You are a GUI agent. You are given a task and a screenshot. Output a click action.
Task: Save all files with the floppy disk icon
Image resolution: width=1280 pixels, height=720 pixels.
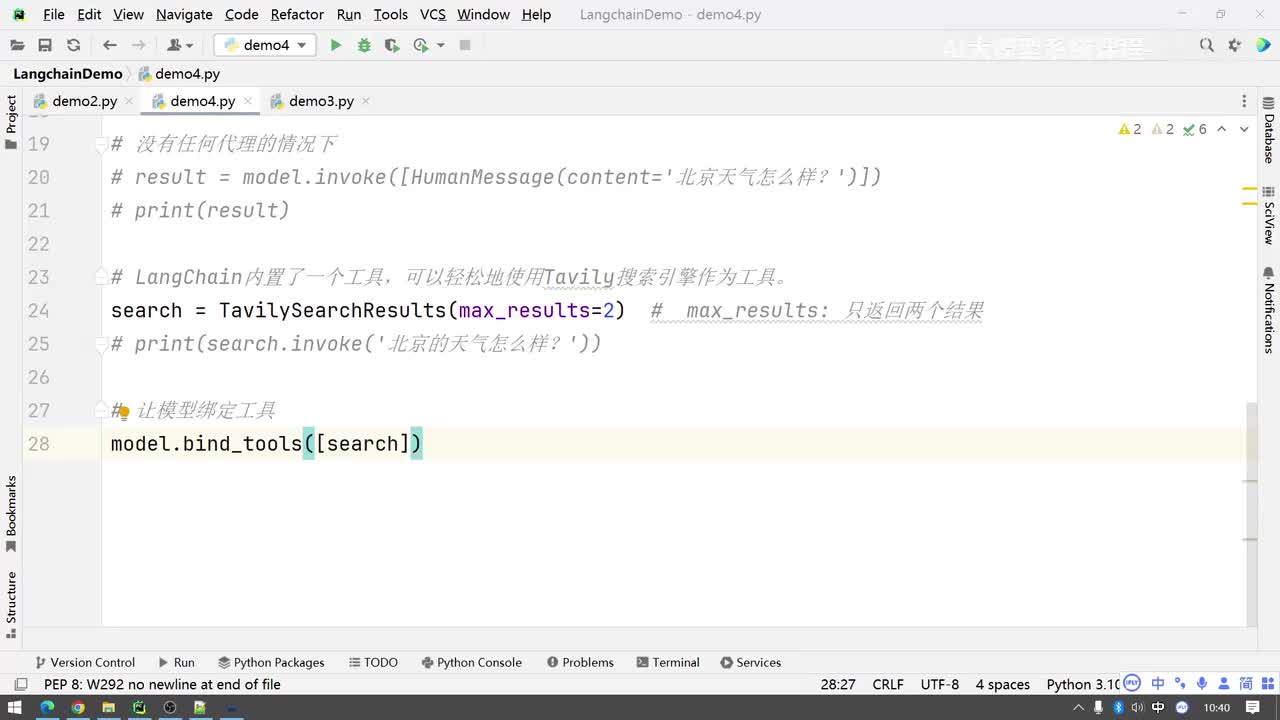pyautogui.click(x=45, y=45)
